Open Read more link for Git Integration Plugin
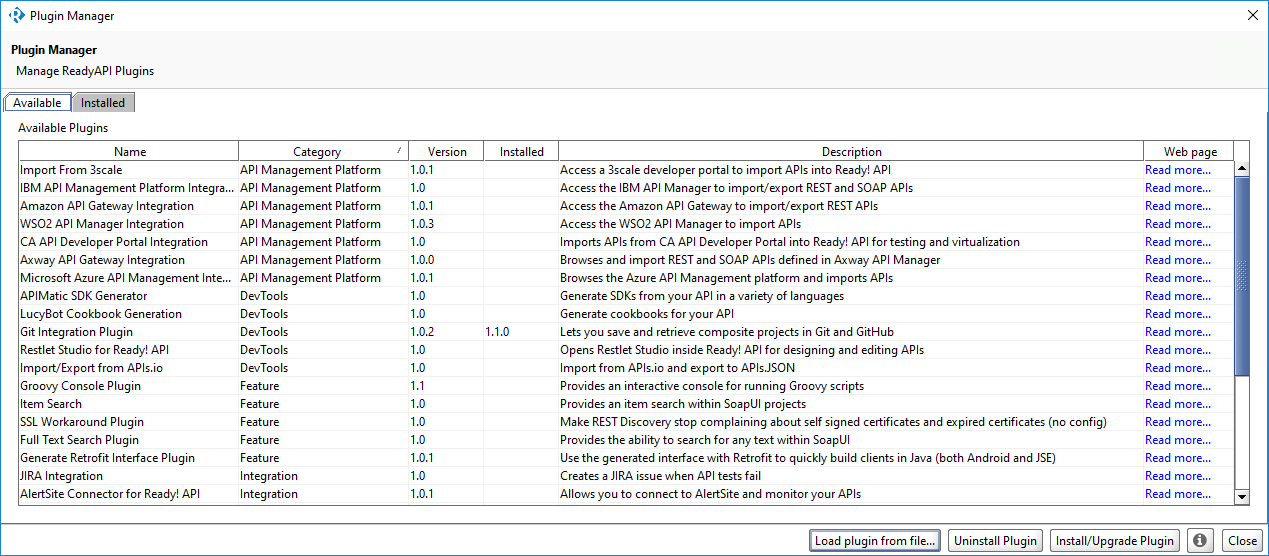The width and height of the screenshot is (1269, 556). pos(1177,332)
